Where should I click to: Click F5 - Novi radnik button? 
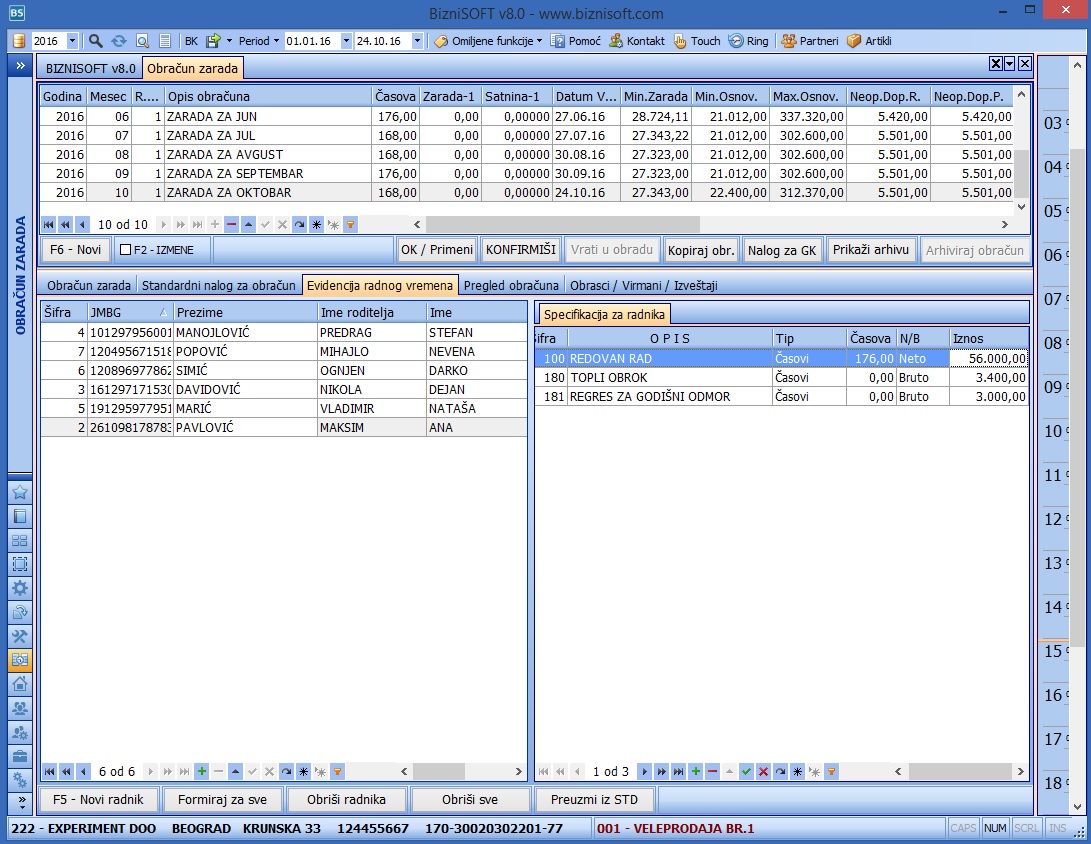(x=98, y=799)
